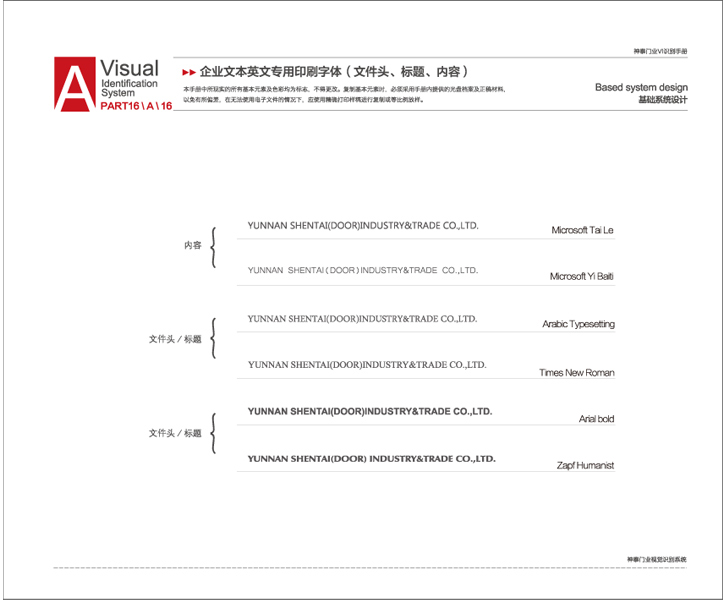725x600 pixels.
Task: Click the YUNNAN SHENTAI sample in Microsoft Tai Le
Action: (363, 226)
